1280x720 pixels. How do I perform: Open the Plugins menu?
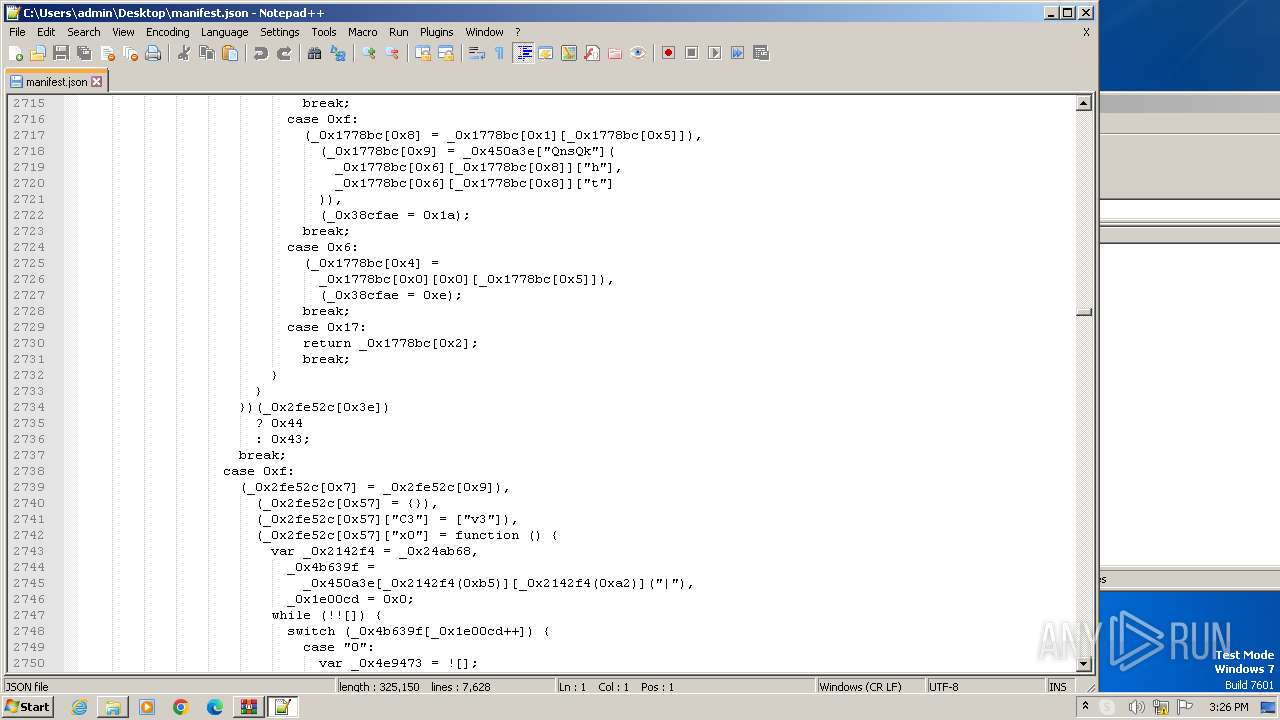tap(437, 32)
